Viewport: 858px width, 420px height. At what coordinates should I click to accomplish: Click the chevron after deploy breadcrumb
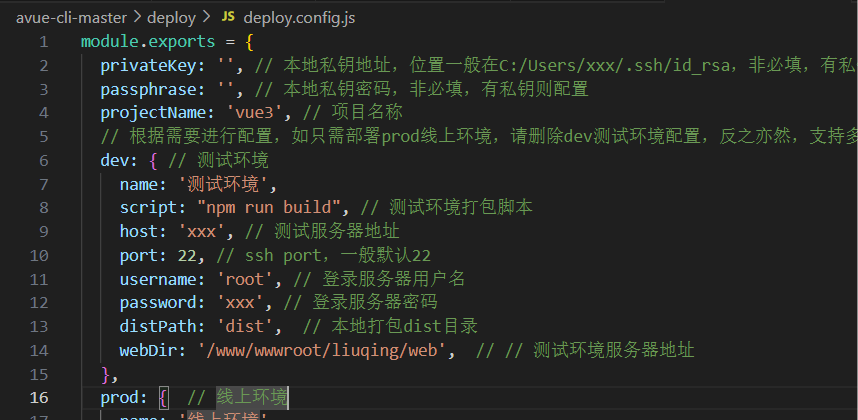206,17
